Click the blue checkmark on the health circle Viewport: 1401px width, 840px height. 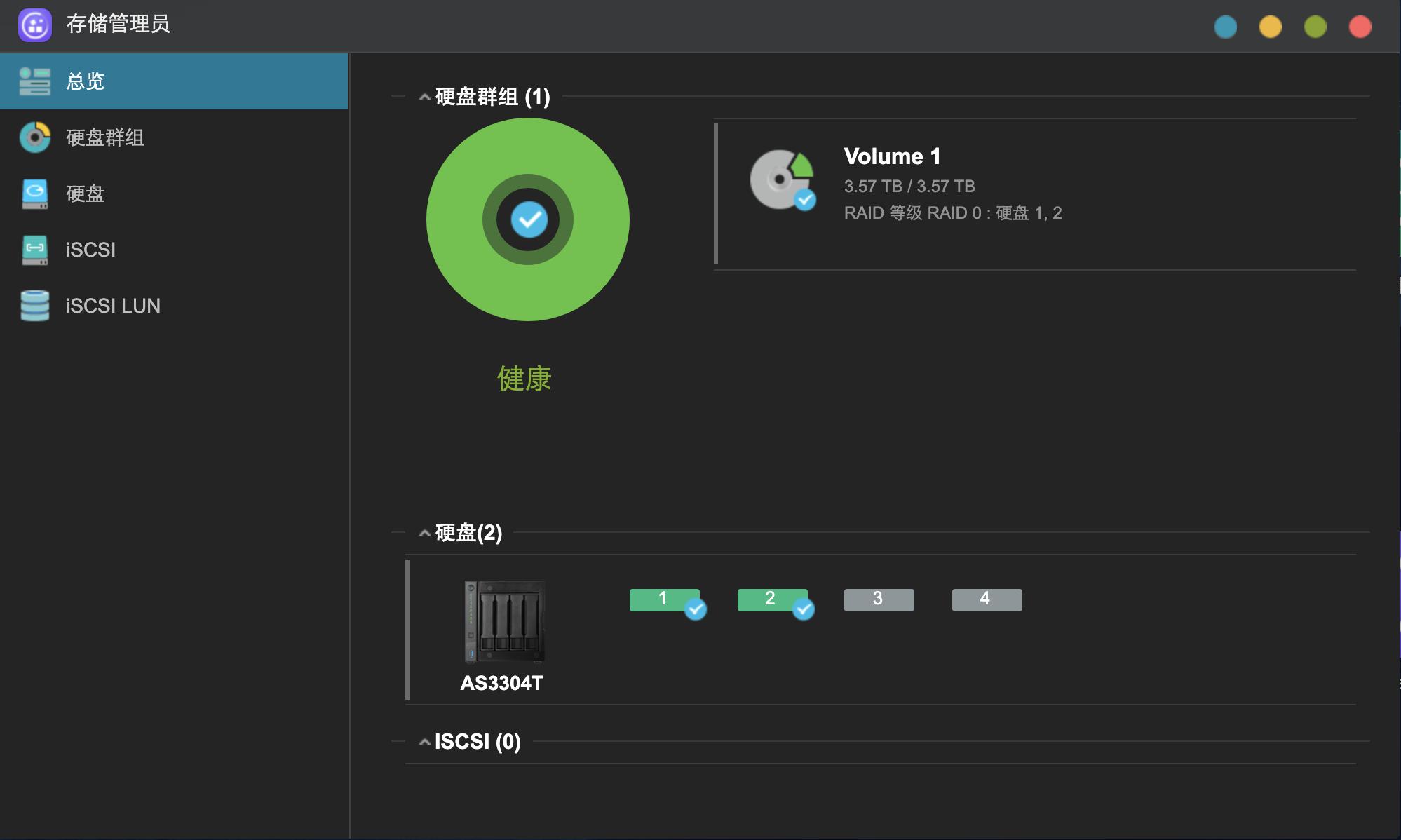pyautogui.click(x=529, y=219)
